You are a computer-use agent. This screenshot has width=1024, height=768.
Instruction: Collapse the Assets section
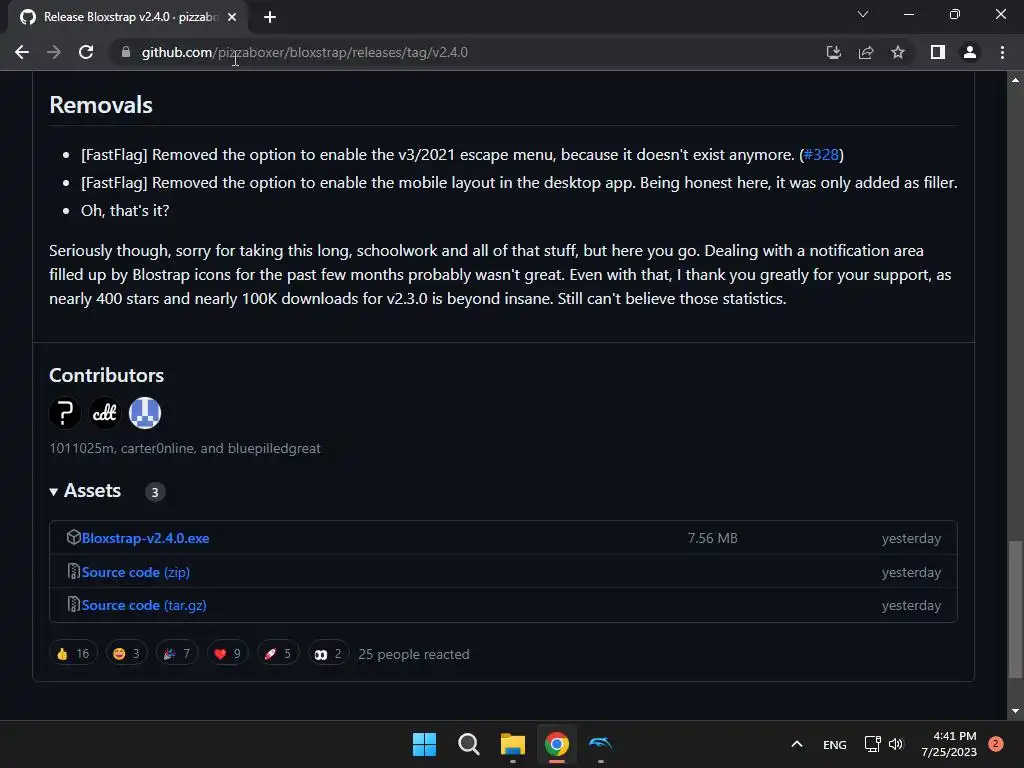coord(86,491)
